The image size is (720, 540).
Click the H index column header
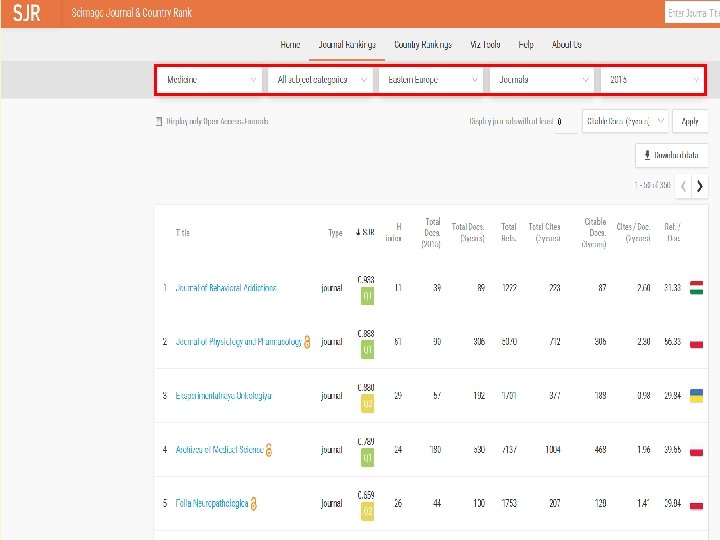point(394,232)
